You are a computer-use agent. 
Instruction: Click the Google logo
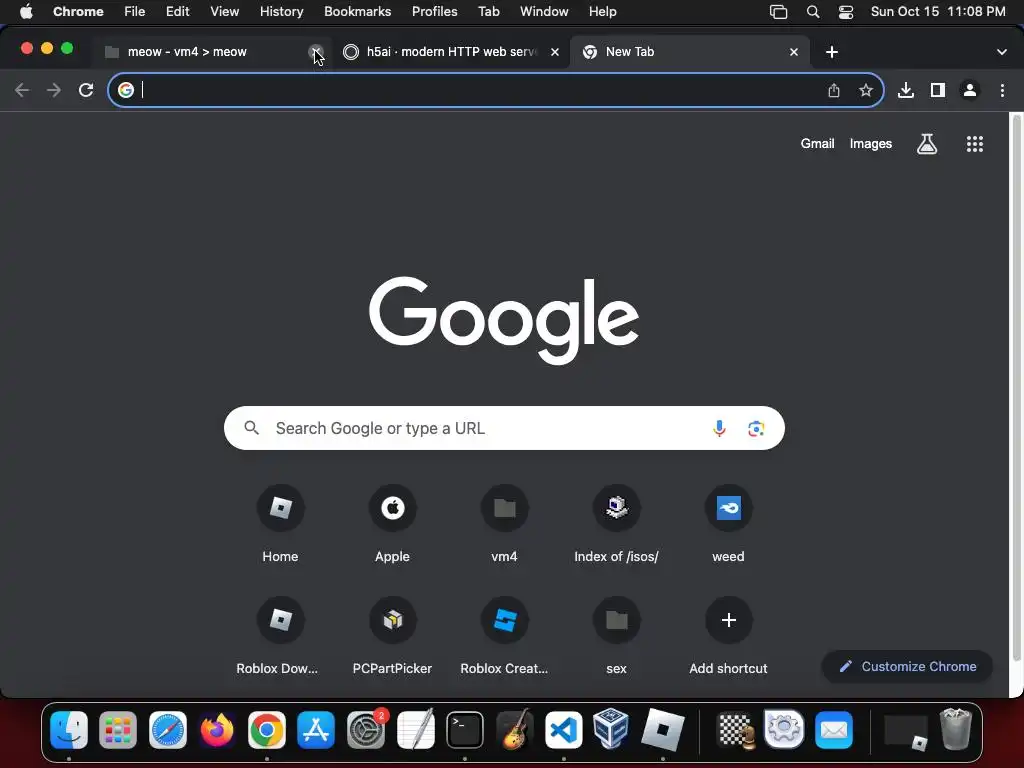tap(504, 320)
